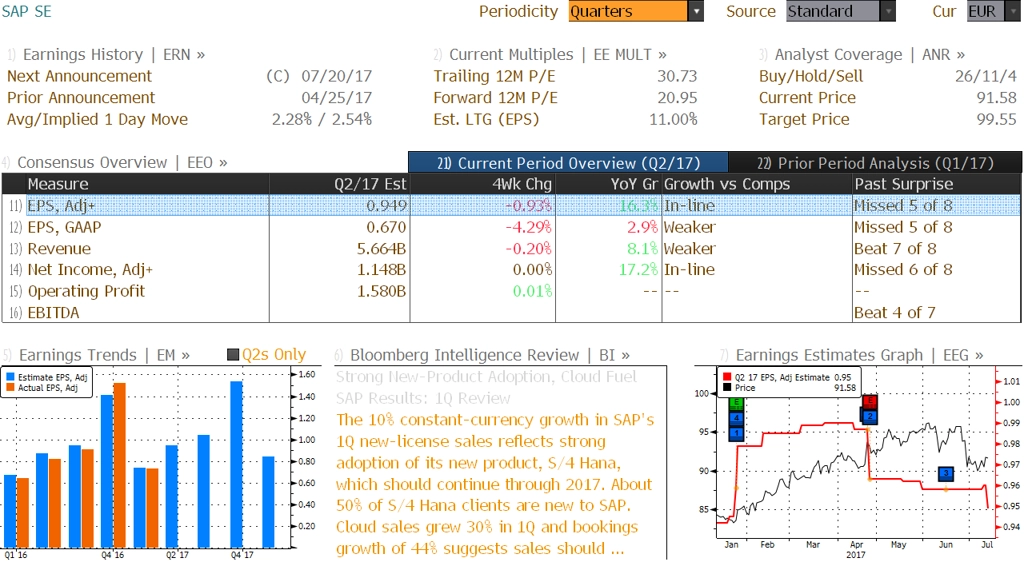1024x562 pixels.
Task: Open the SAP Results: 1Q Review headline
Action: coord(423,398)
